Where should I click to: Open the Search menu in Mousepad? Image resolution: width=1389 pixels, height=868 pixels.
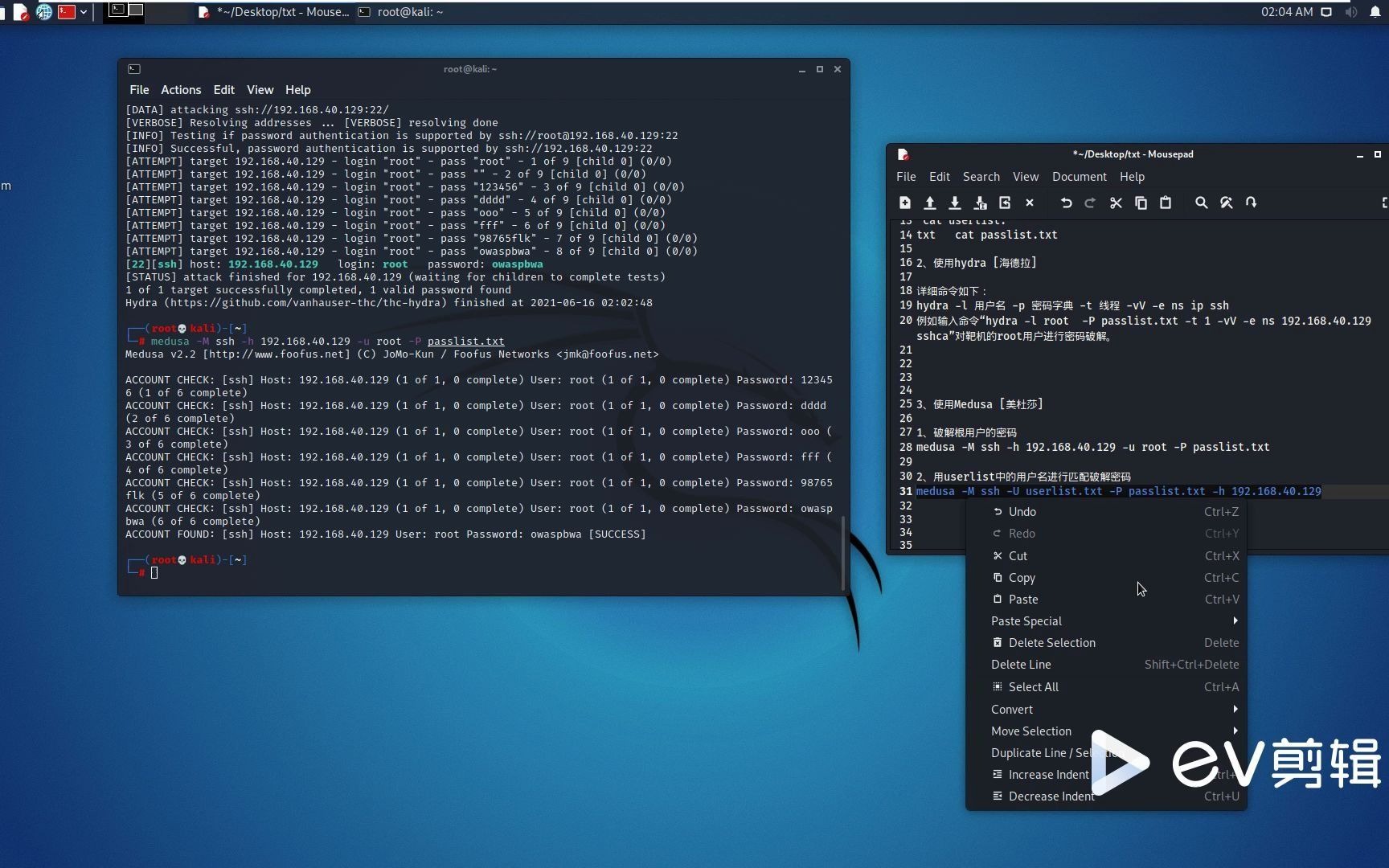(981, 177)
